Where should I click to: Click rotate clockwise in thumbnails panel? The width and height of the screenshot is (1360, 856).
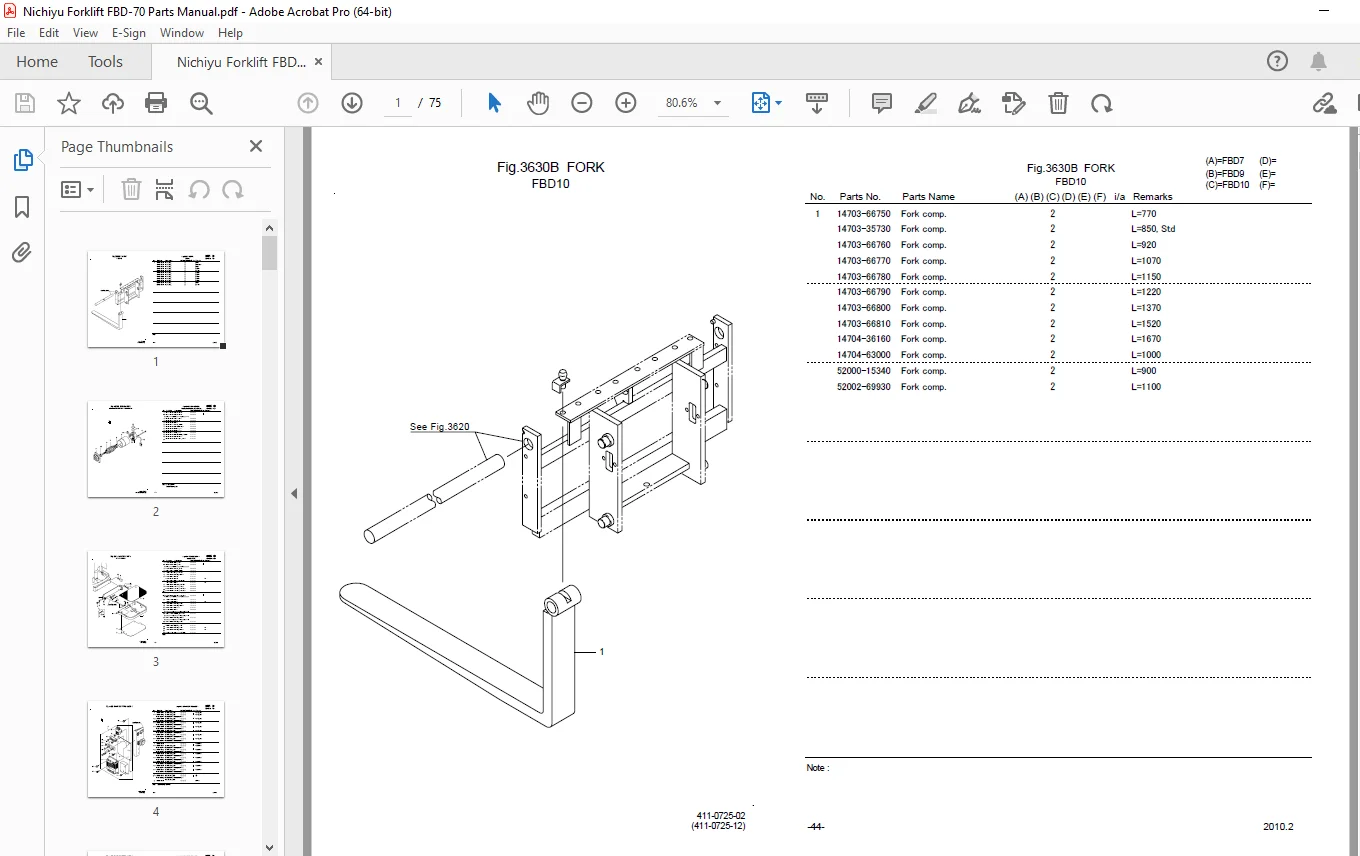click(x=233, y=189)
